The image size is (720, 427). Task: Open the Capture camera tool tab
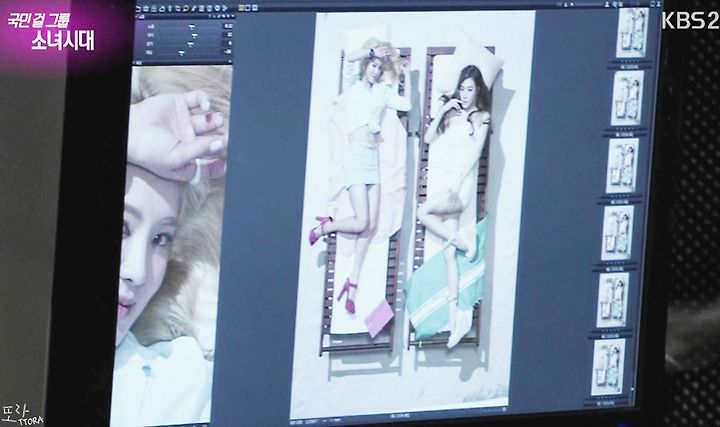pyautogui.click(x=146, y=8)
